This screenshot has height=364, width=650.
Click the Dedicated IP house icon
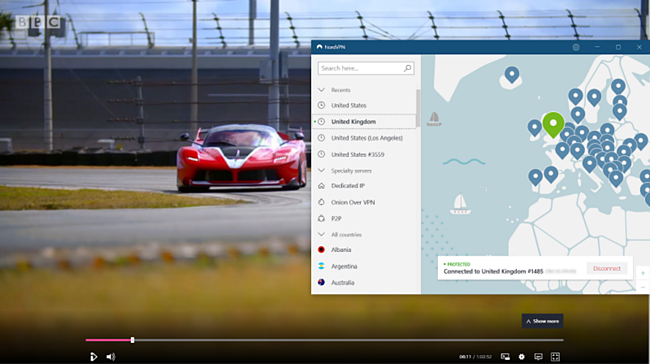click(x=321, y=186)
